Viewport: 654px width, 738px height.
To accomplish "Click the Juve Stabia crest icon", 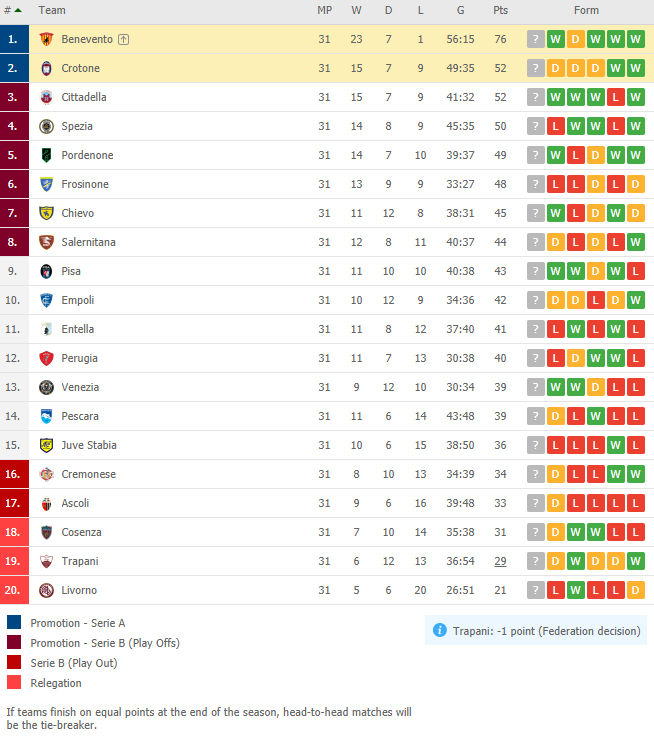I will (x=46, y=445).
